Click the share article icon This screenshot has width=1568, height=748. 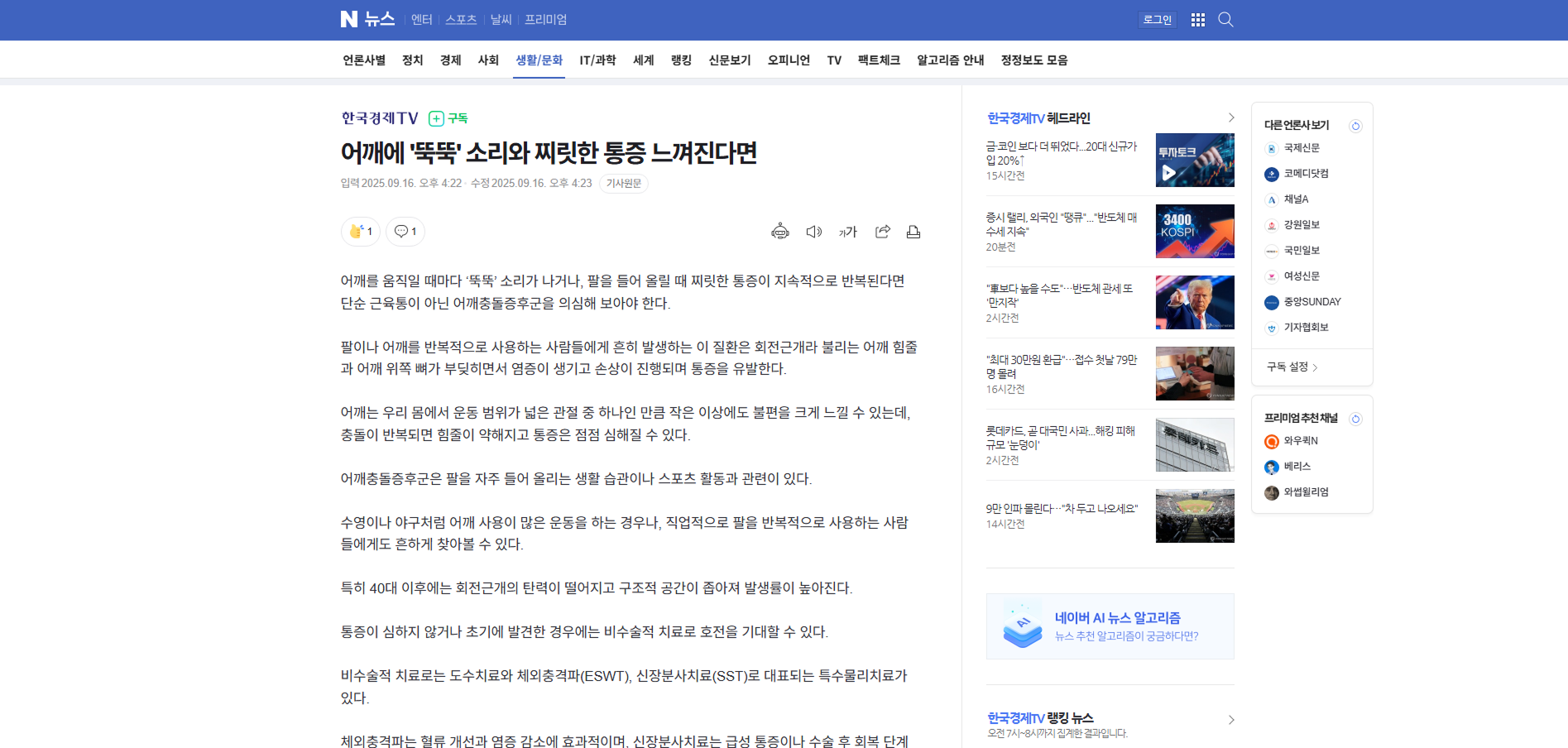(882, 232)
